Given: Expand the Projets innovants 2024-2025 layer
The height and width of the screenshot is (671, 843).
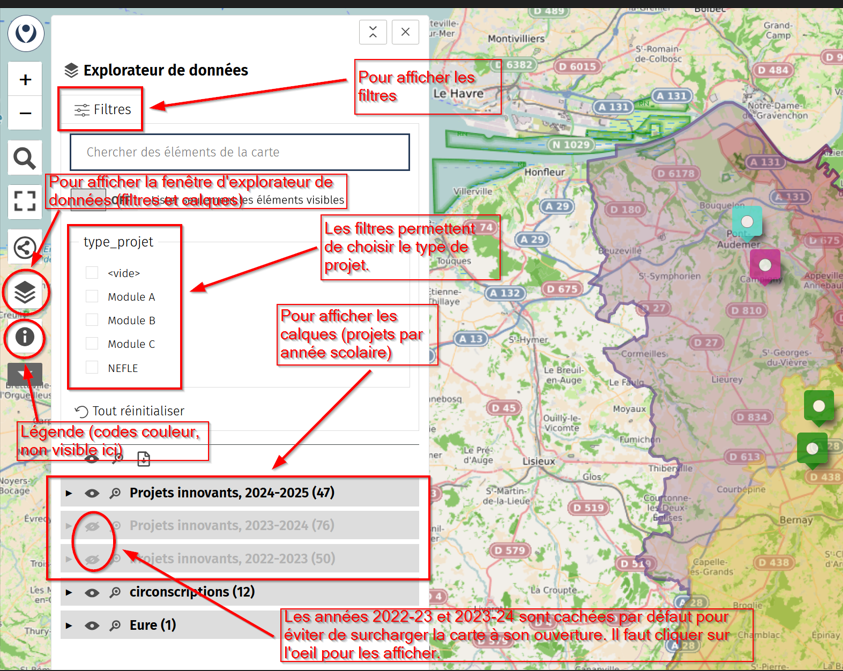Looking at the screenshot, I should [69, 493].
